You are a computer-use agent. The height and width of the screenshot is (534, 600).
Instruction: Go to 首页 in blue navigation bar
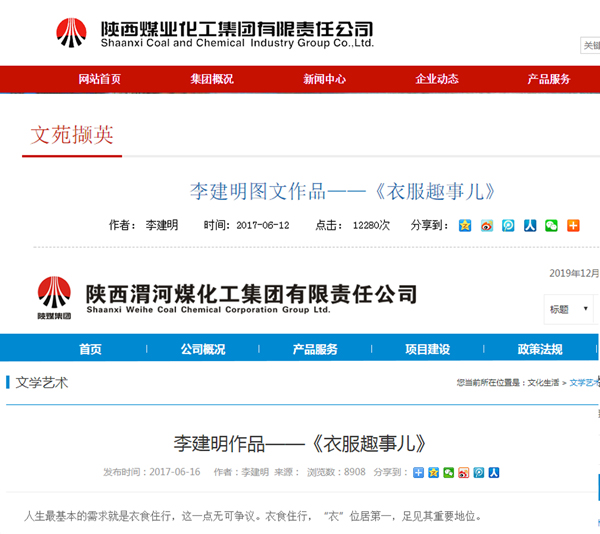(x=90, y=349)
